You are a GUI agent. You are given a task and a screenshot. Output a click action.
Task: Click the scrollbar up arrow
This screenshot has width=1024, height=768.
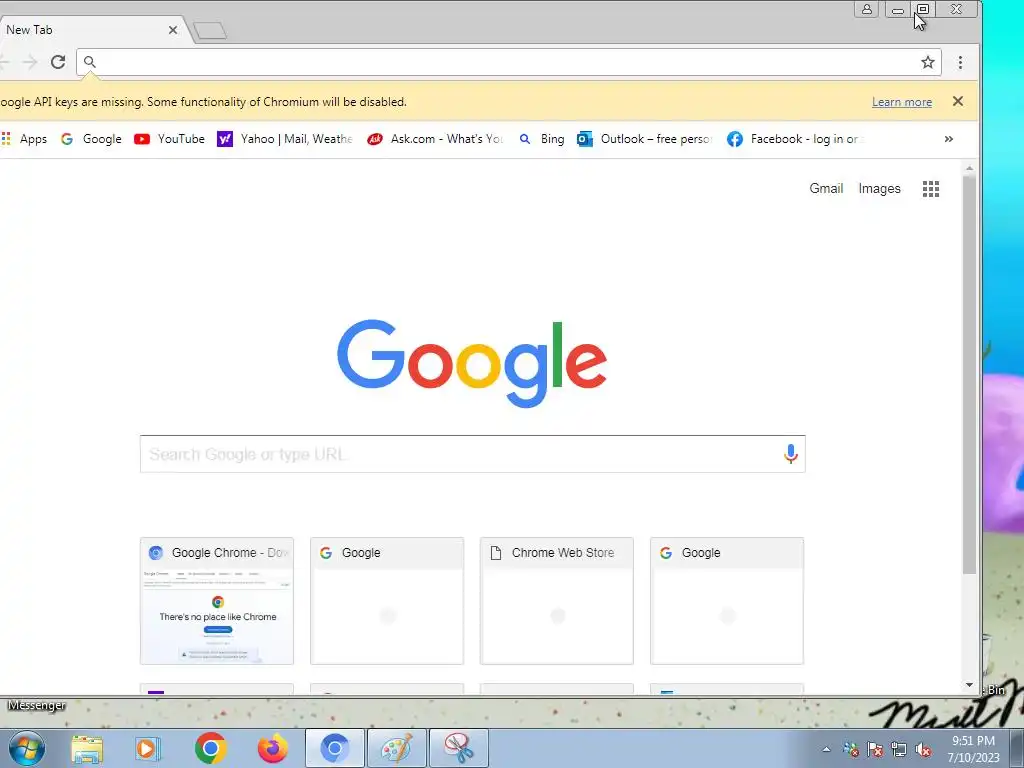[969, 168]
